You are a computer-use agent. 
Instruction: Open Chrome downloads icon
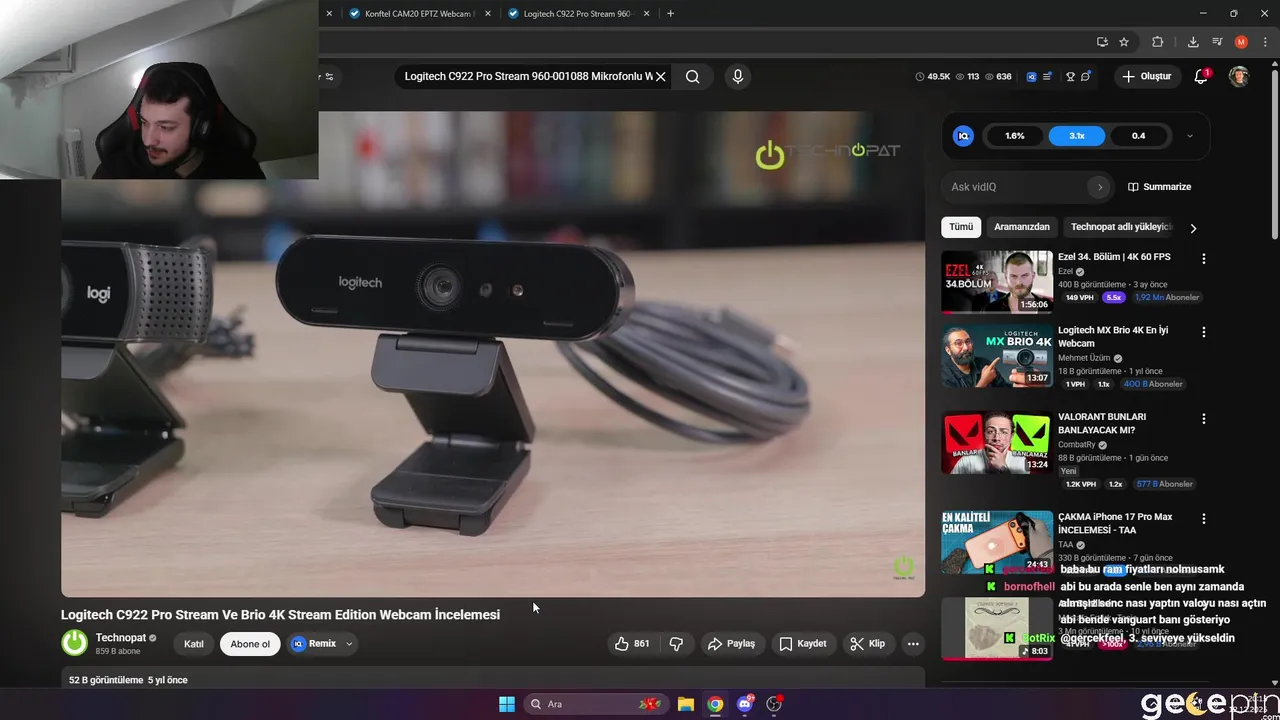point(1193,42)
